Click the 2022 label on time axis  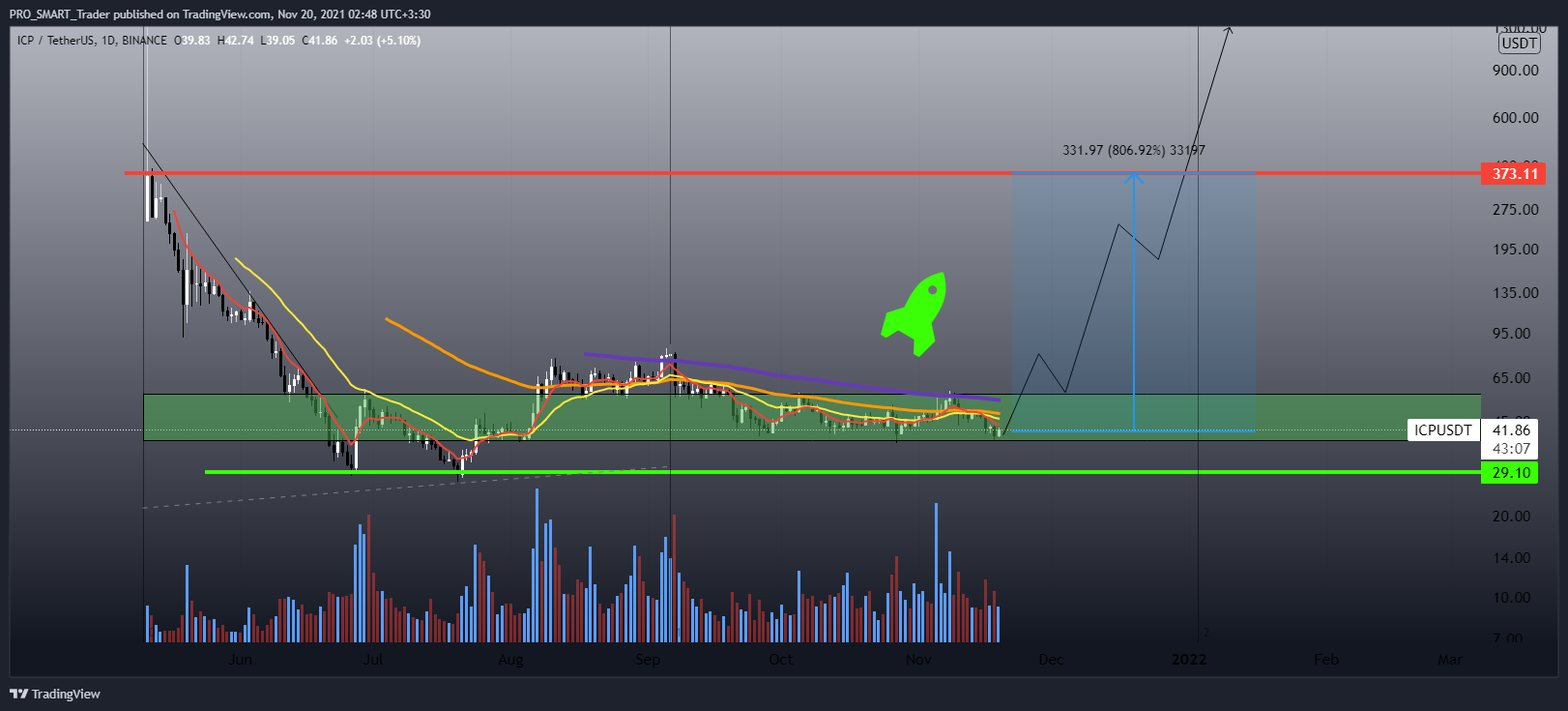click(x=1188, y=660)
